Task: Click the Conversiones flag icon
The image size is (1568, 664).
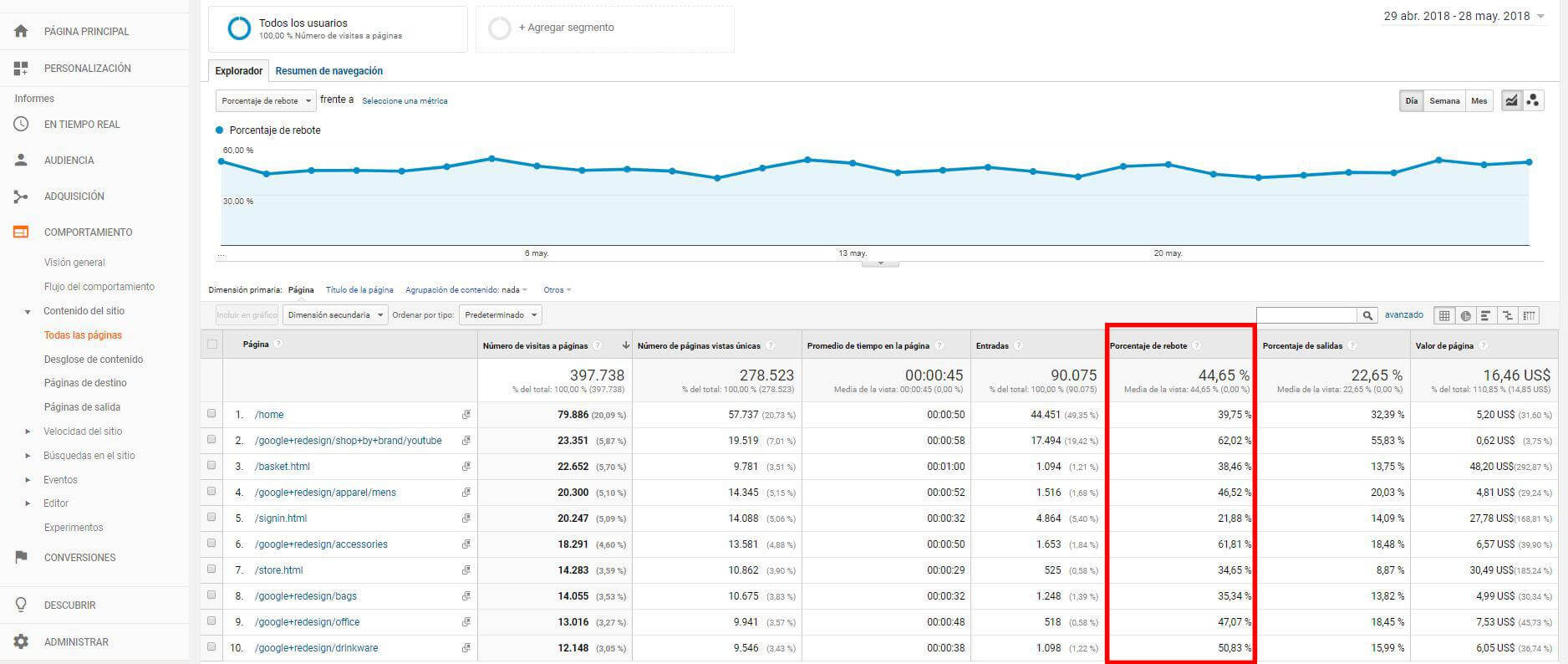Action: coord(21,557)
